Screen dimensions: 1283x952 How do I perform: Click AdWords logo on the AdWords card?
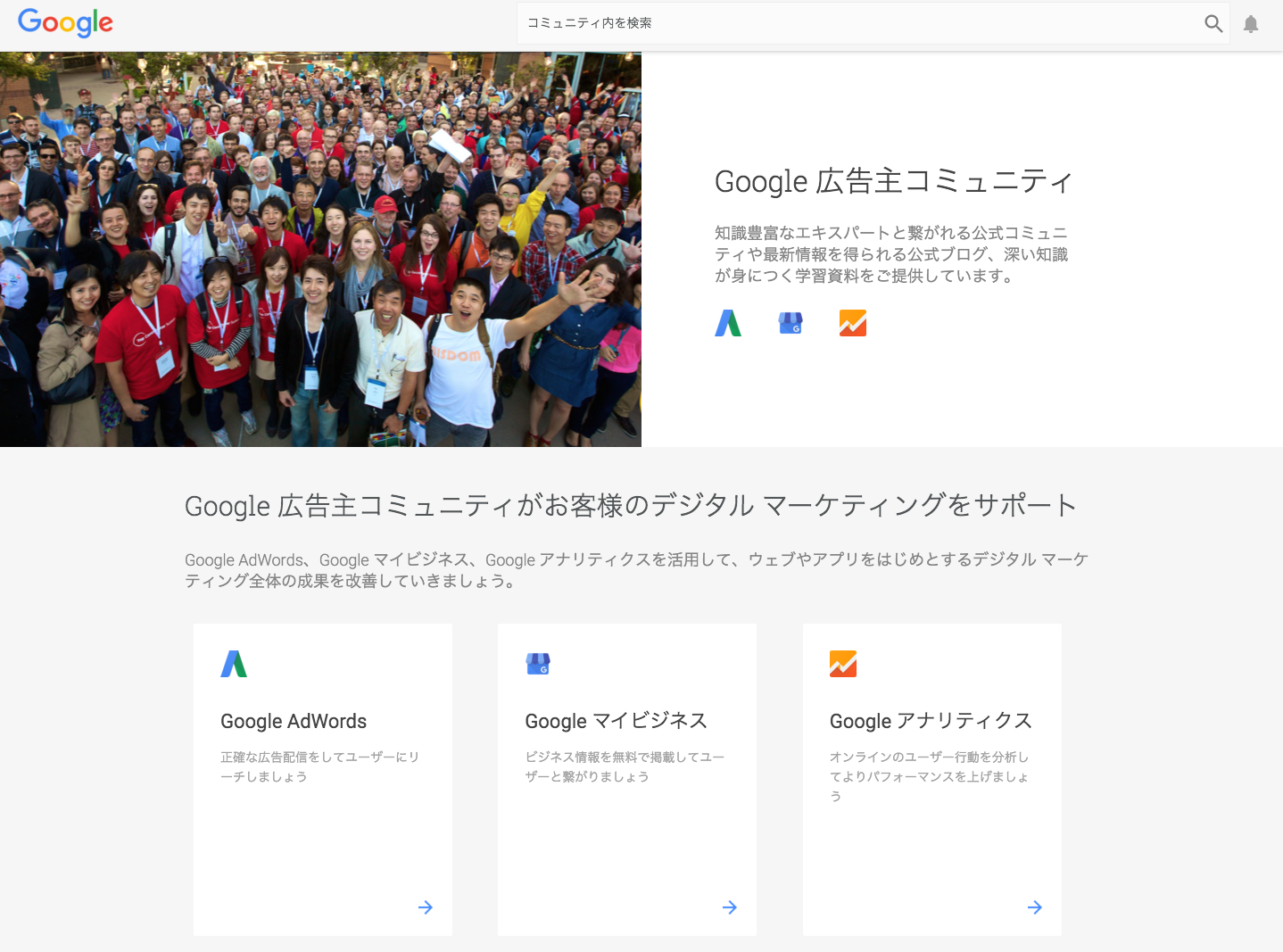234,664
